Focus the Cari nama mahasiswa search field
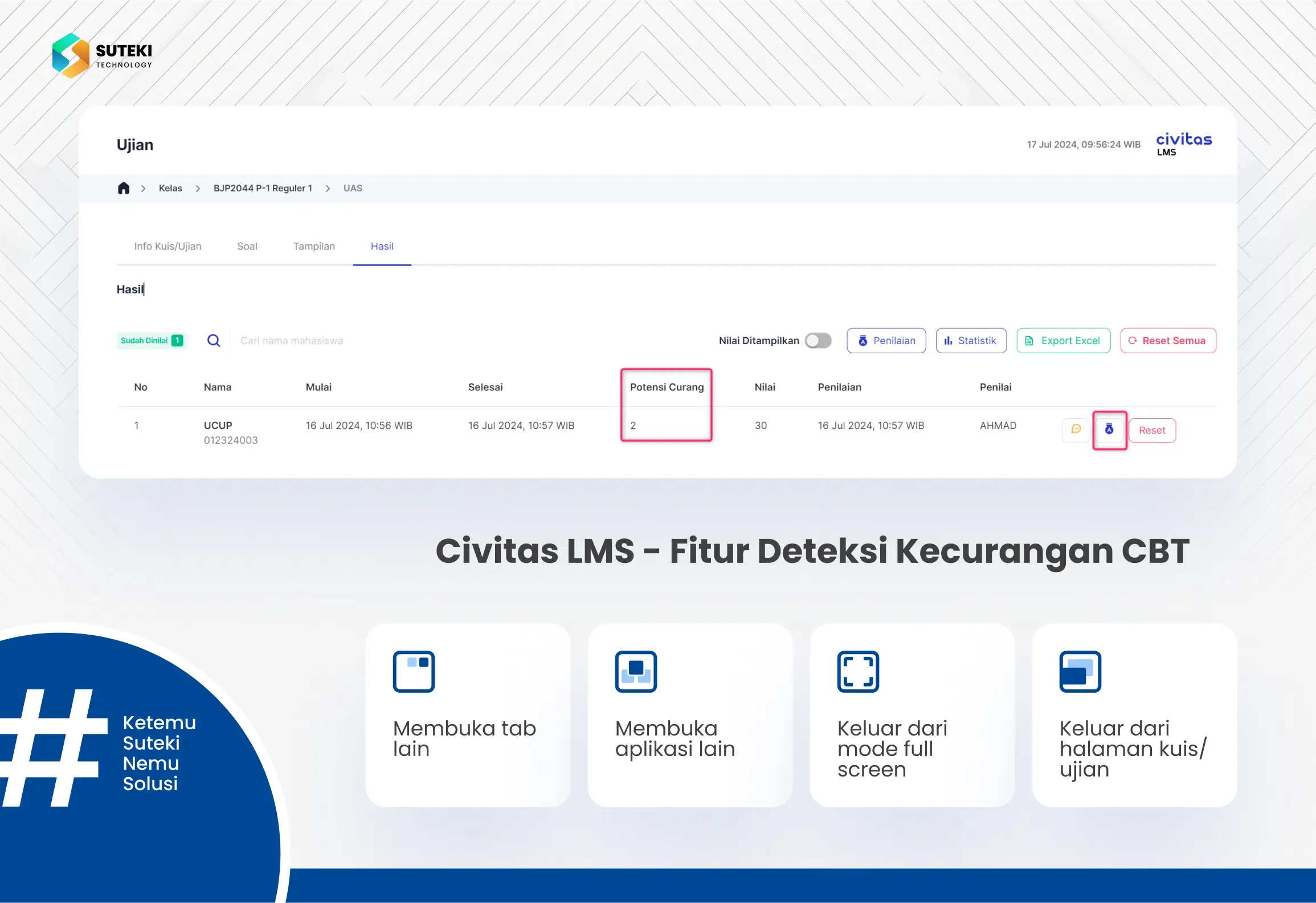1316x903 pixels. pyautogui.click(x=292, y=341)
